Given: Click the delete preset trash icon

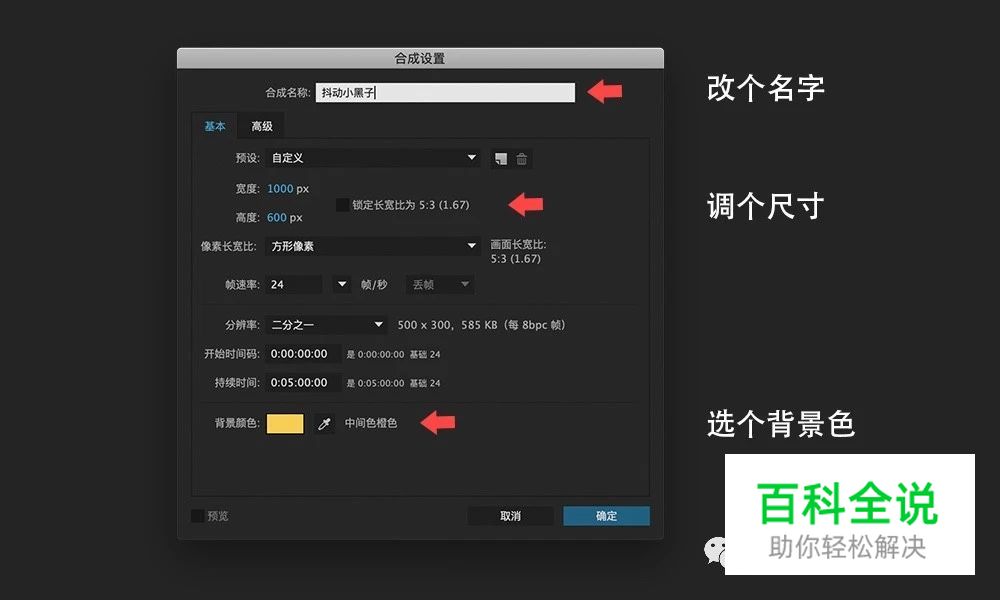Looking at the screenshot, I should tap(522, 158).
